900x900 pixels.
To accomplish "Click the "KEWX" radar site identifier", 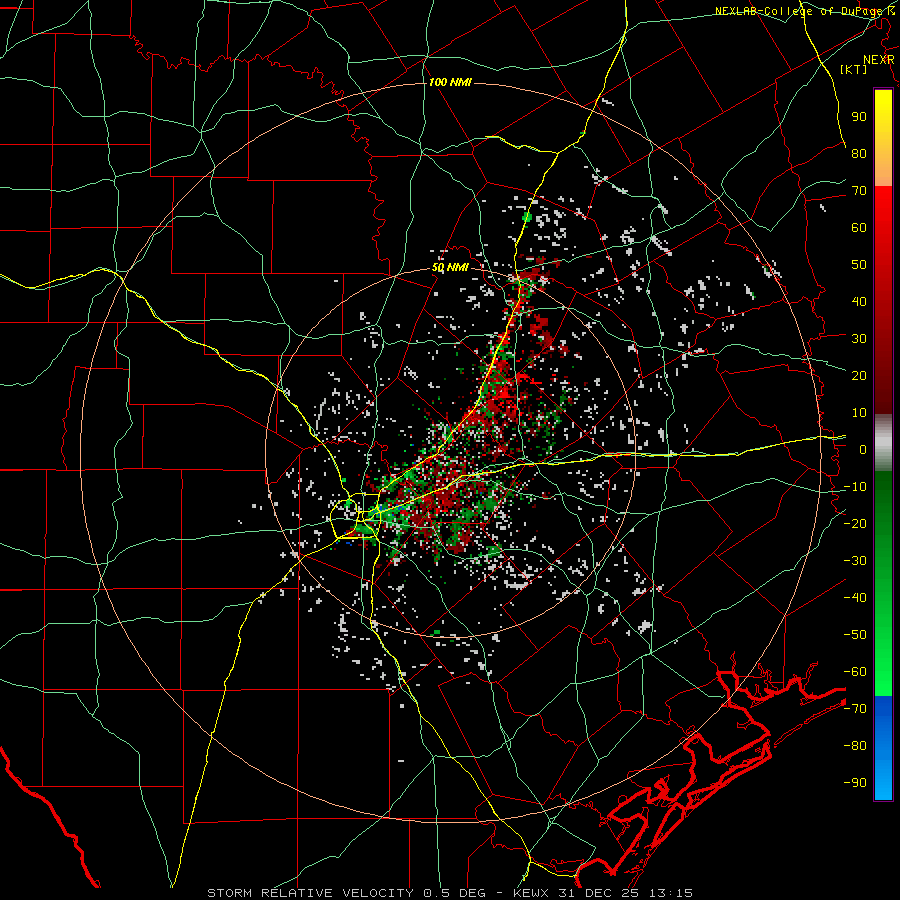I will tap(531, 893).
